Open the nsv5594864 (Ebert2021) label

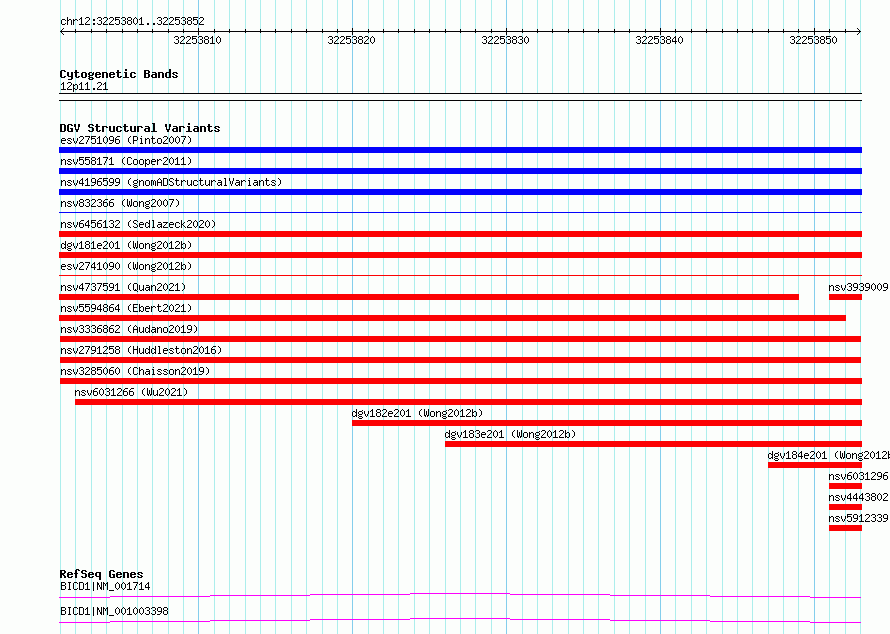[x=126, y=308]
